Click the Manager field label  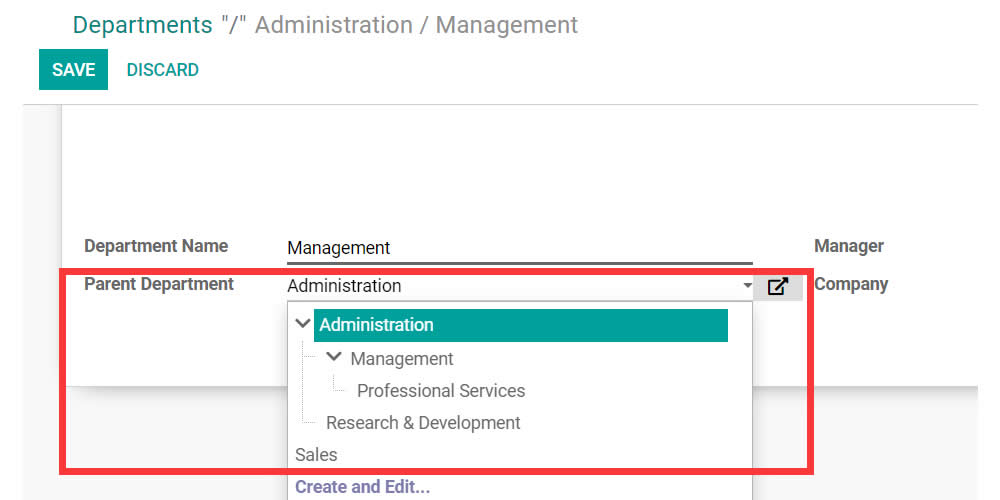pos(848,246)
